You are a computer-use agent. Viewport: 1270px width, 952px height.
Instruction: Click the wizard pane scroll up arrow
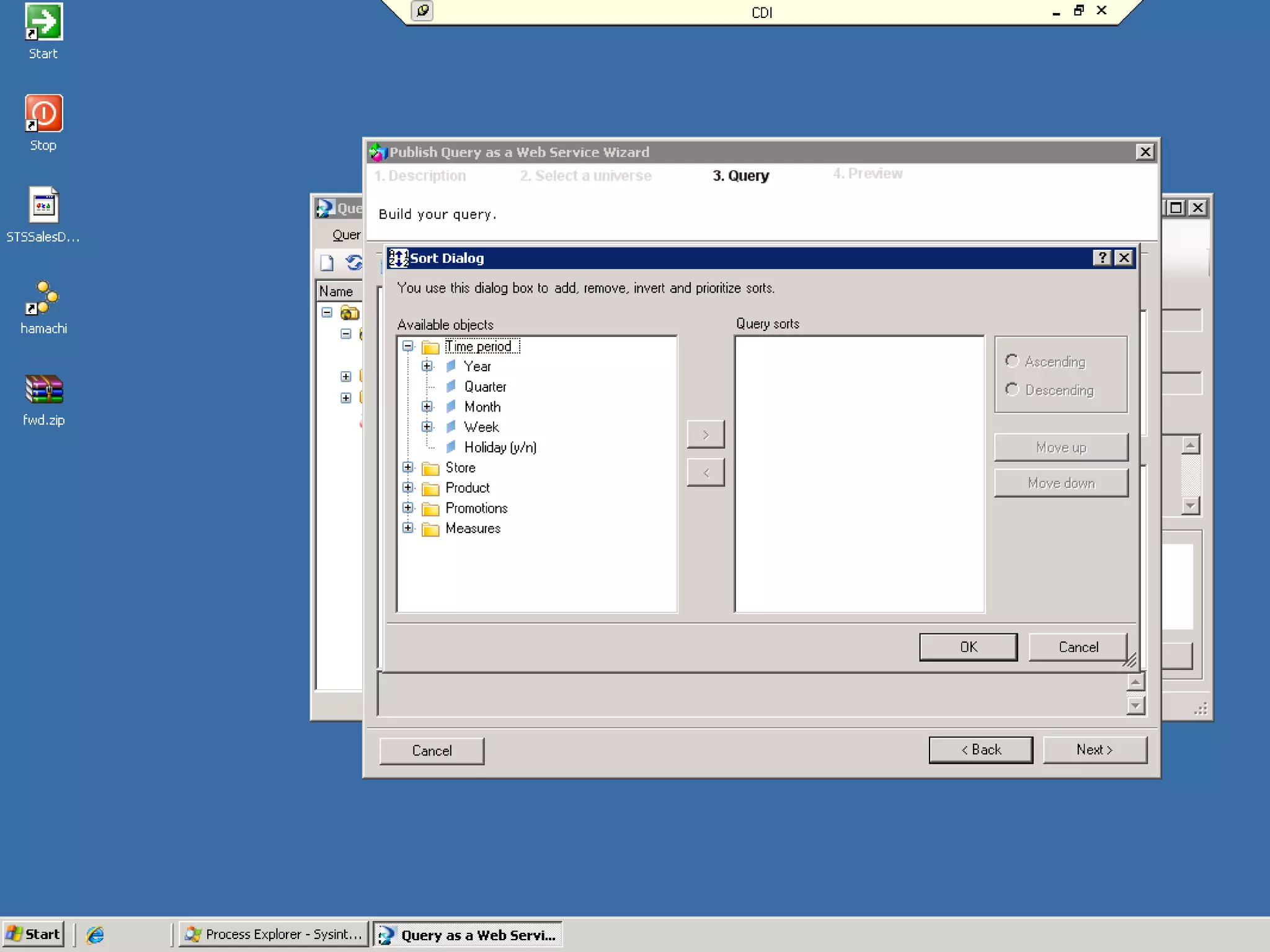[x=1135, y=682]
